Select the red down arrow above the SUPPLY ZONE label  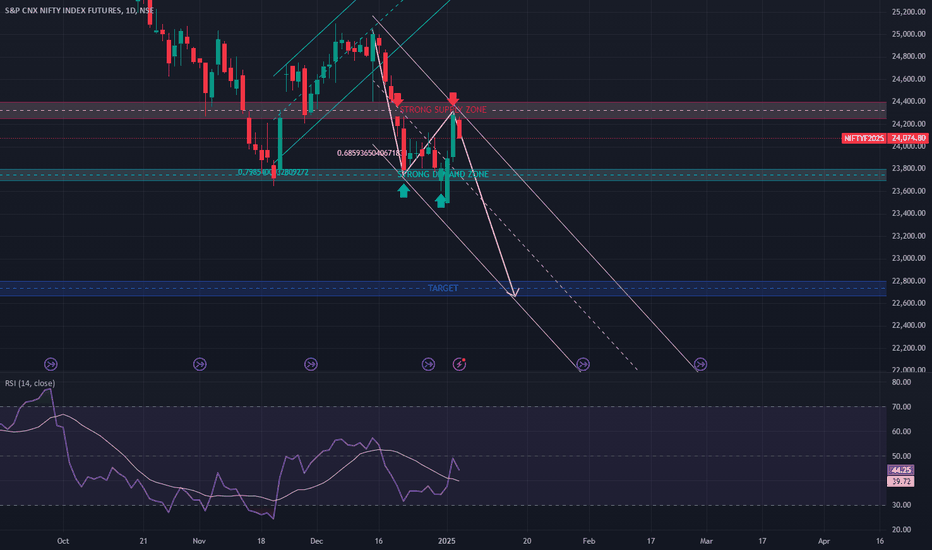pos(454,99)
